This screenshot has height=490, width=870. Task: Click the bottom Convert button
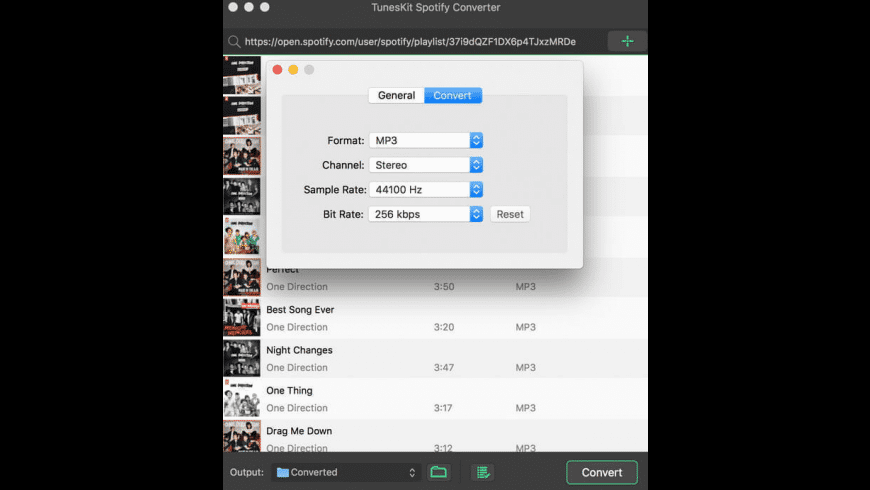pos(601,472)
